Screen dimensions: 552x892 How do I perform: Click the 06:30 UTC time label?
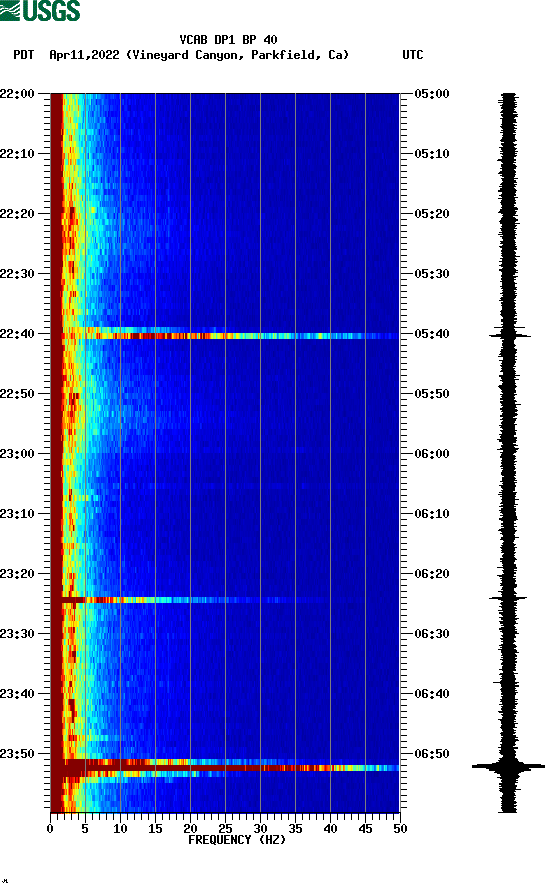coord(432,634)
